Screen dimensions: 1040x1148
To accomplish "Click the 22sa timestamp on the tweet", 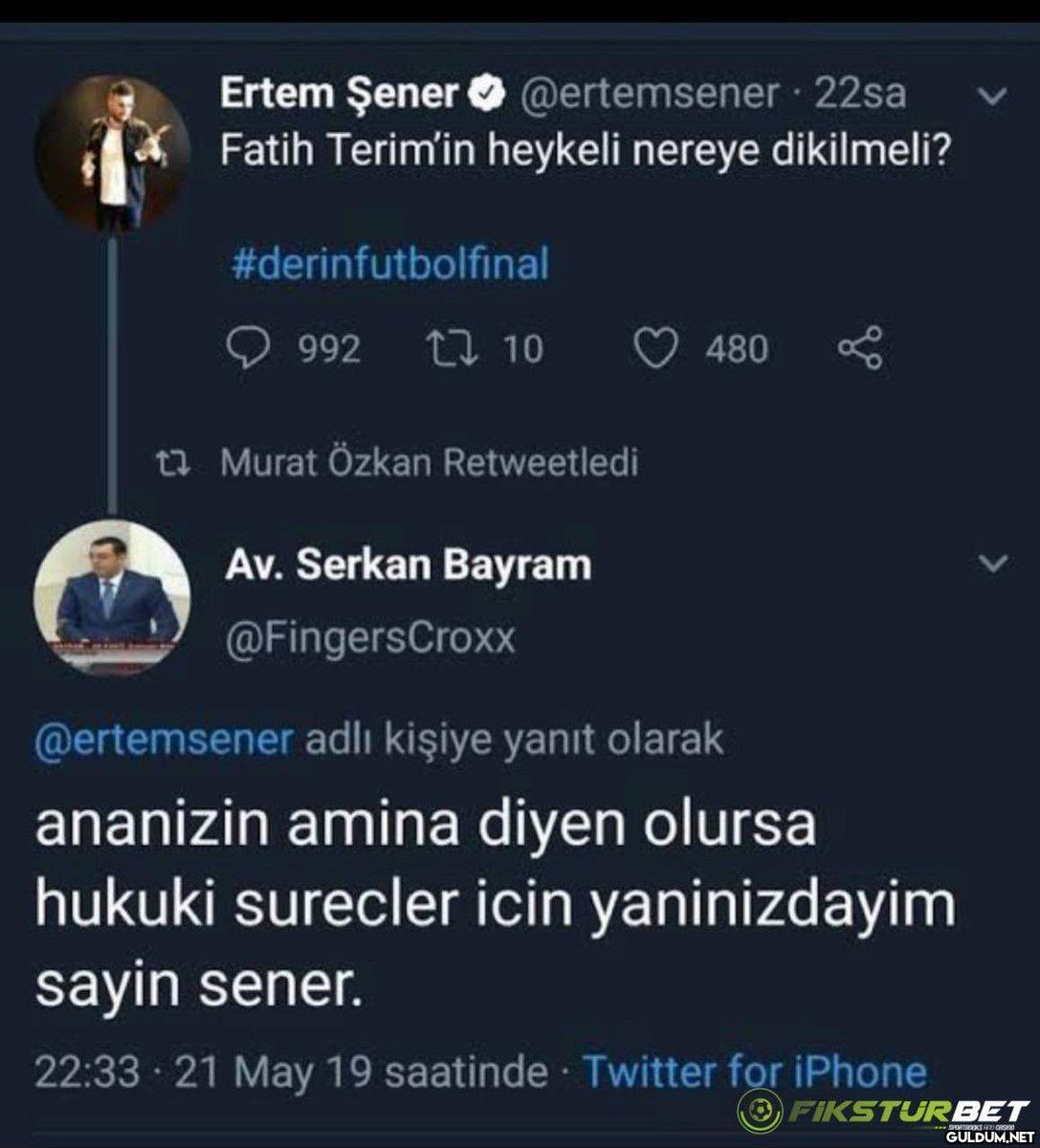I will pyautogui.click(x=858, y=94).
